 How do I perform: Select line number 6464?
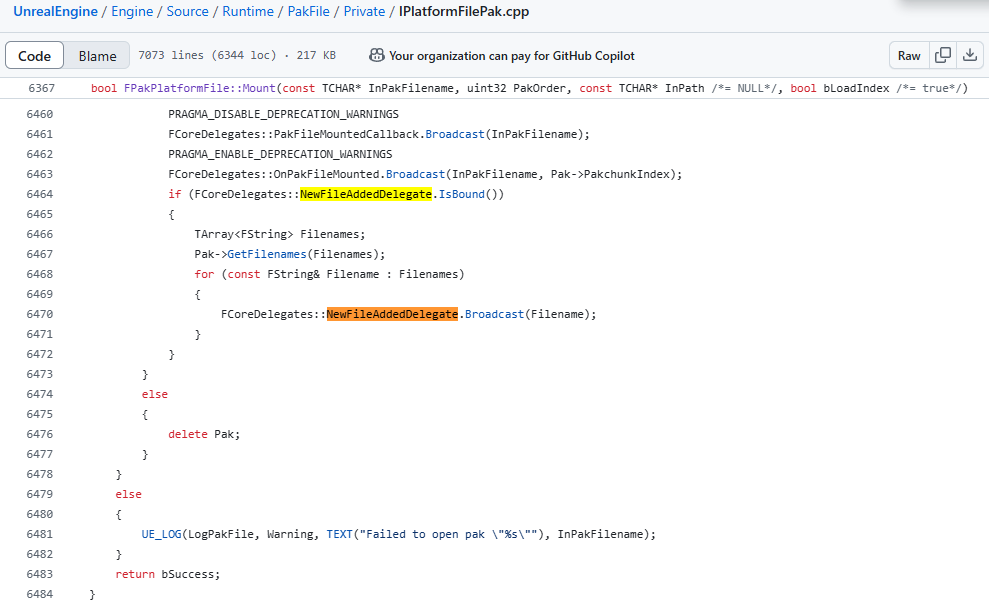[40, 194]
